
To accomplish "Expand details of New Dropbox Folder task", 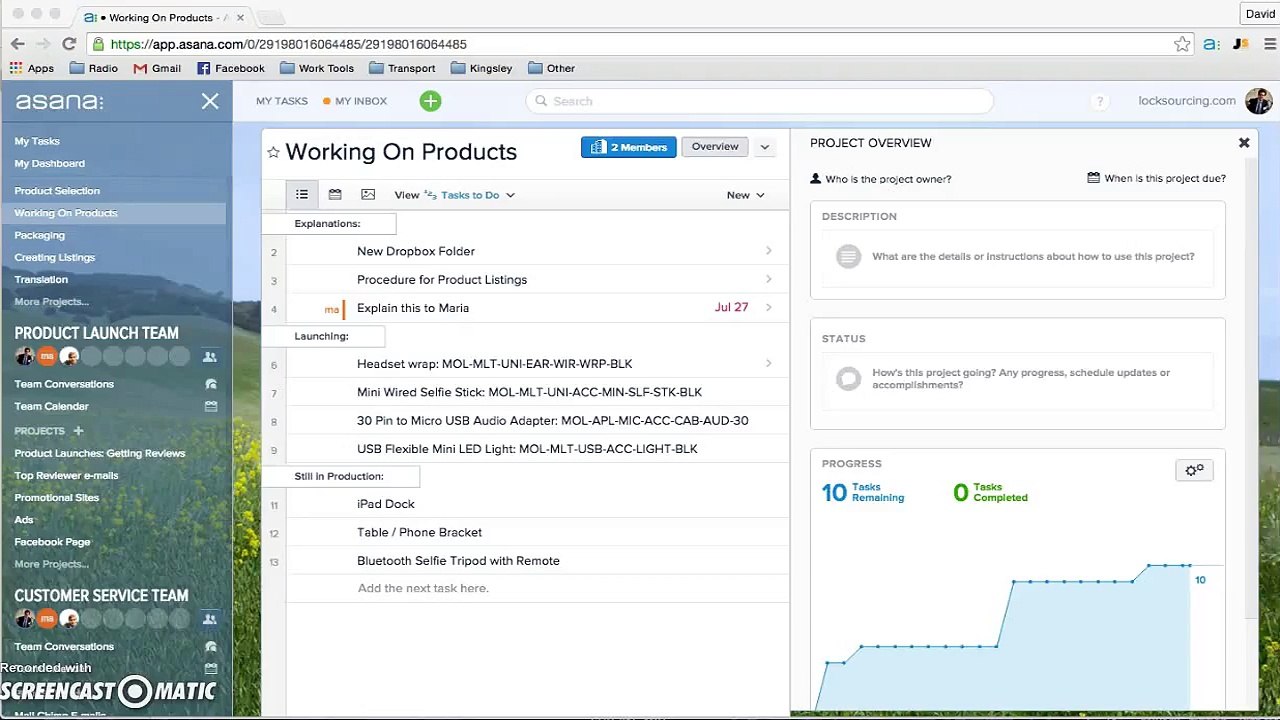I will pyautogui.click(x=768, y=251).
